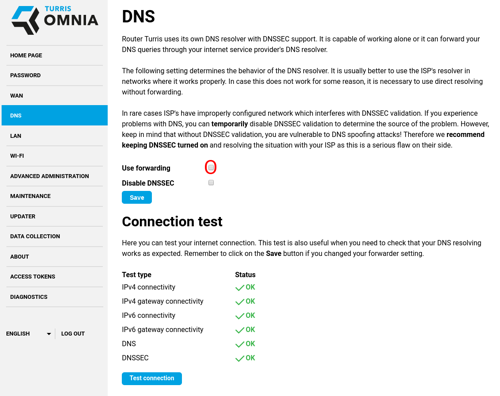Viewport: 500px width, 396px height.
Task: Tick the Disable DNSSEC checkbox
Action: (211, 183)
